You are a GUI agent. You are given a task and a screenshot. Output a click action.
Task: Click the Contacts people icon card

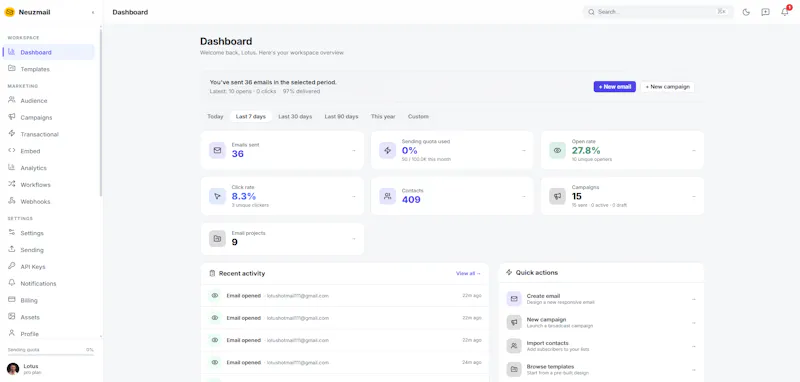coord(388,196)
